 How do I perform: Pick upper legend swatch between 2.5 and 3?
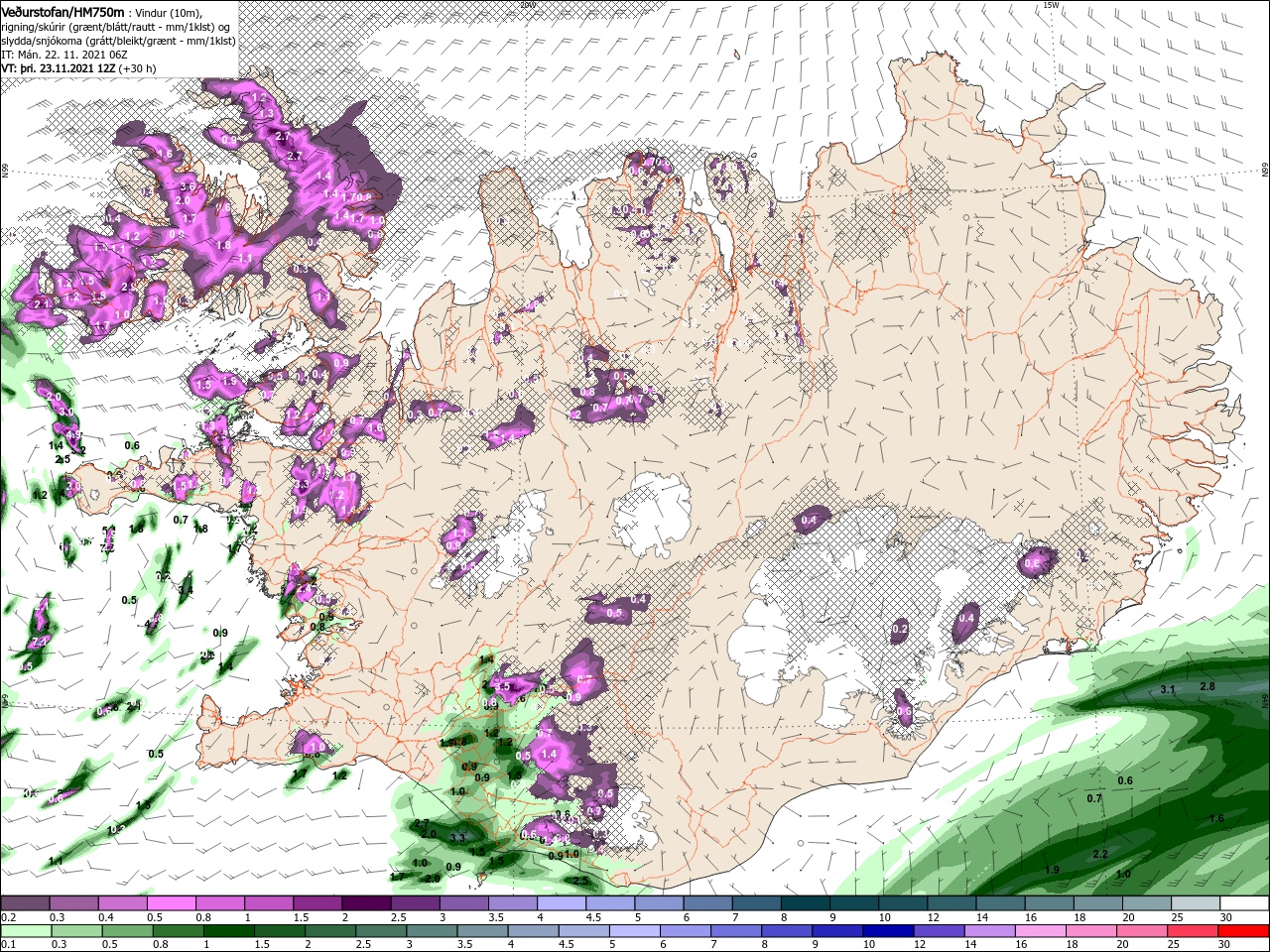415,903
